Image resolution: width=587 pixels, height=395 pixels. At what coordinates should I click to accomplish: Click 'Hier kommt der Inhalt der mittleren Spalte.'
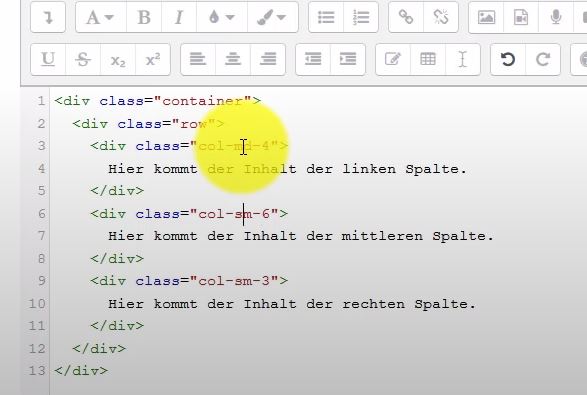(301, 236)
